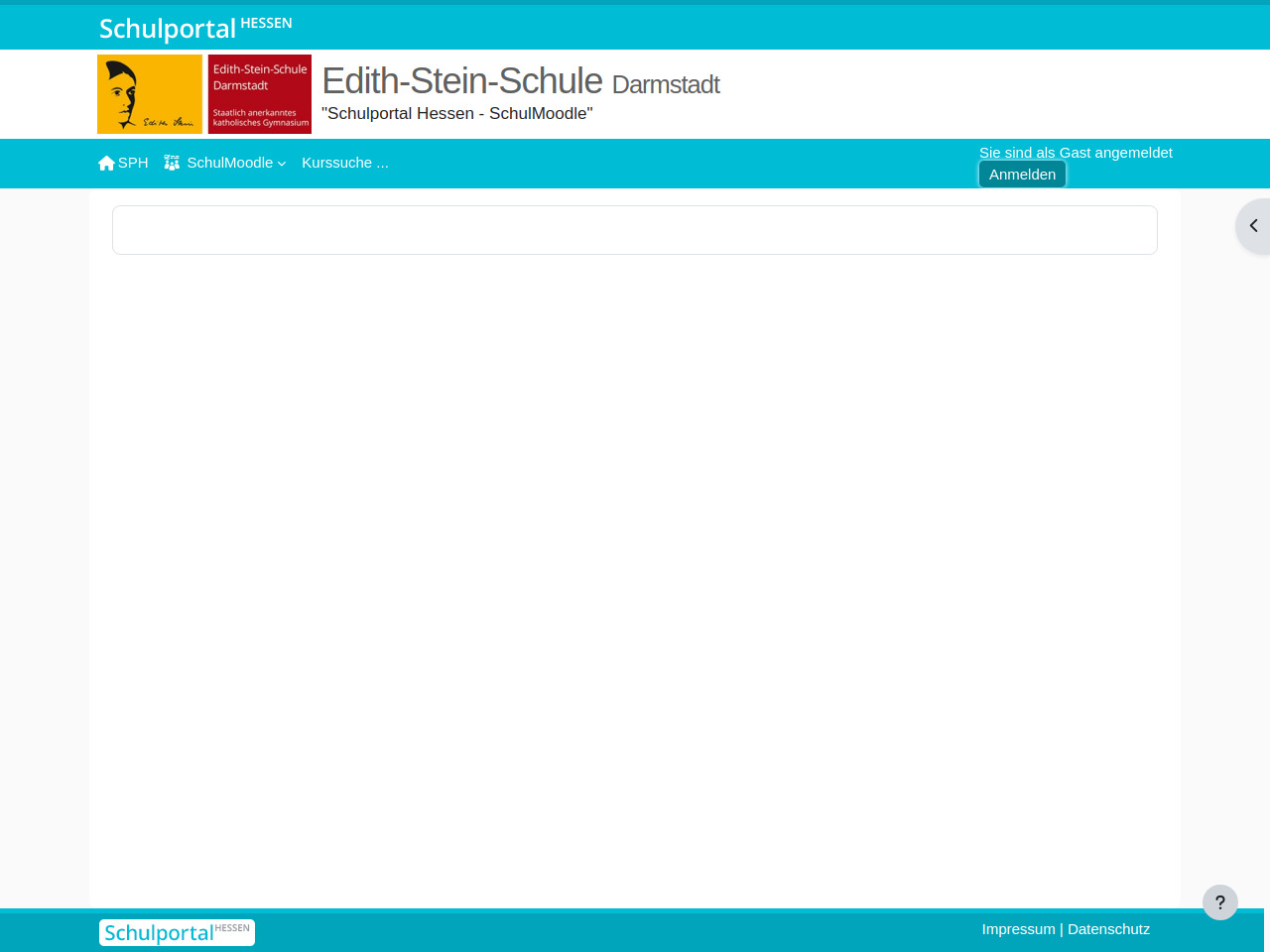Screen dimensions: 1270x952
Task: Click the empty bordered content box
Action: (635, 230)
